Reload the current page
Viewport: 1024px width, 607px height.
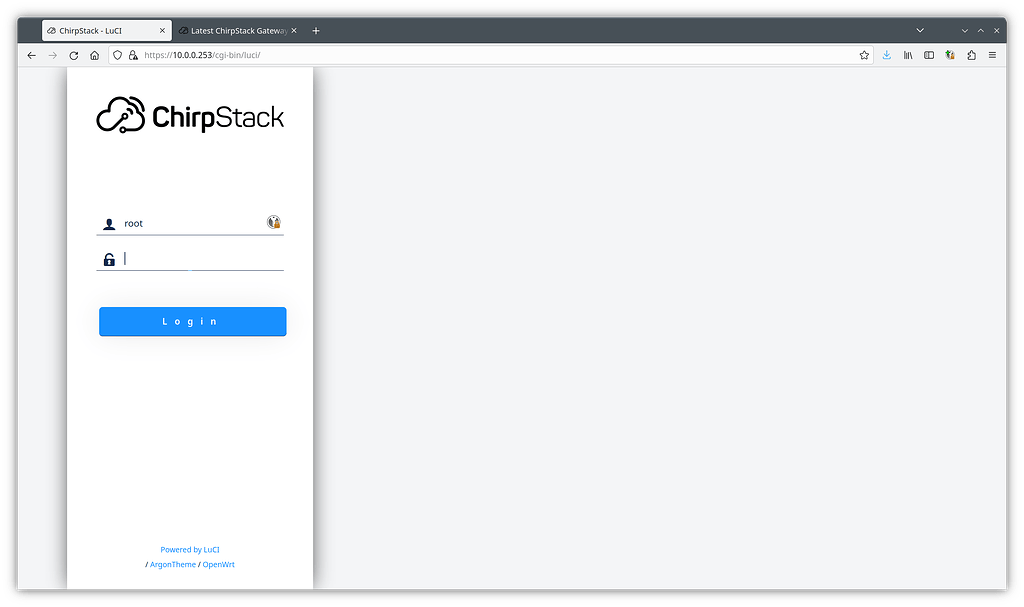tap(73, 55)
